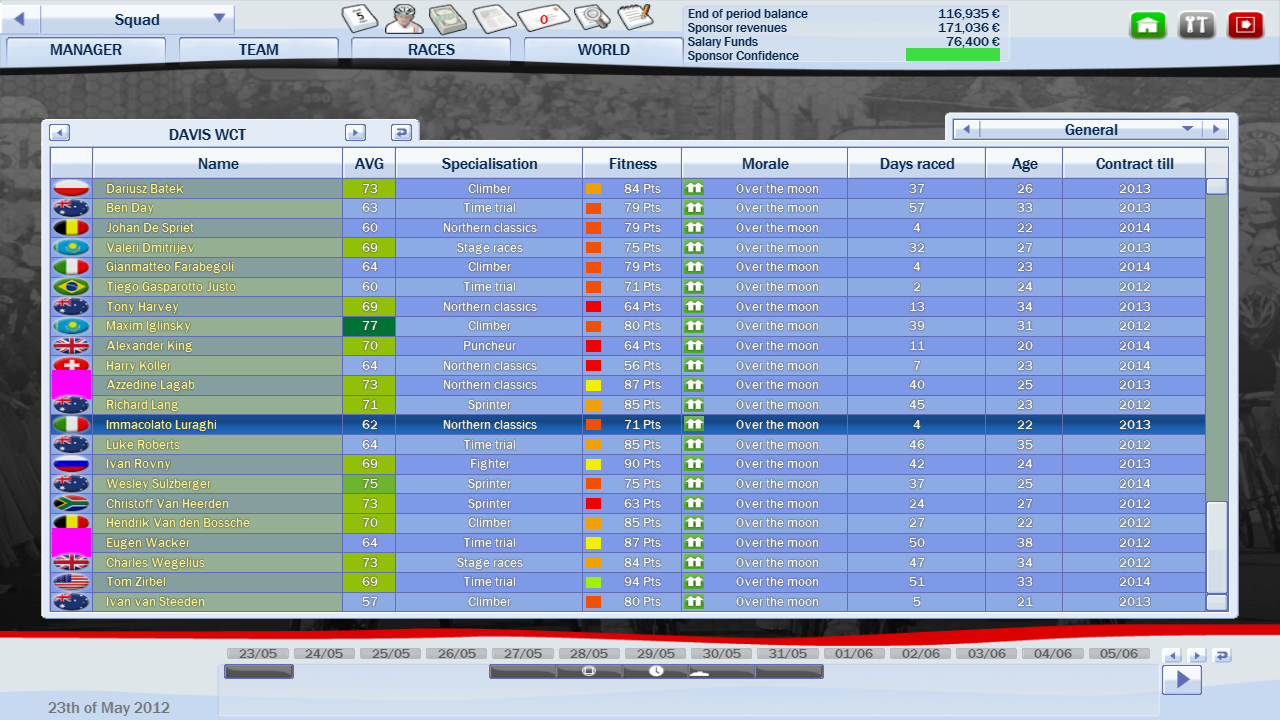Open the calendar icon in top toolbar
The width and height of the screenshot is (1280, 720).
tap(360, 18)
